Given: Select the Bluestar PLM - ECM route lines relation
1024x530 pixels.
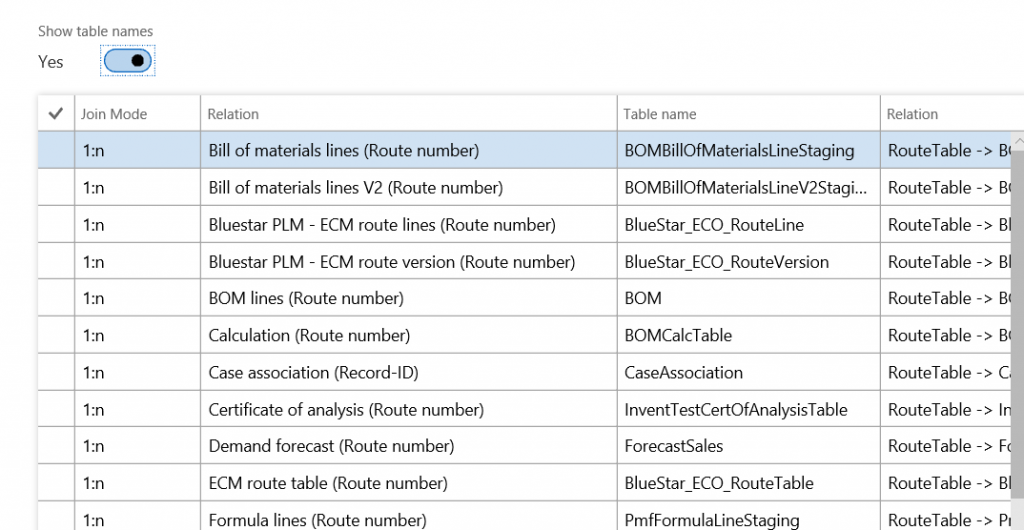Looking at the screenshot, I should point(381,225).
